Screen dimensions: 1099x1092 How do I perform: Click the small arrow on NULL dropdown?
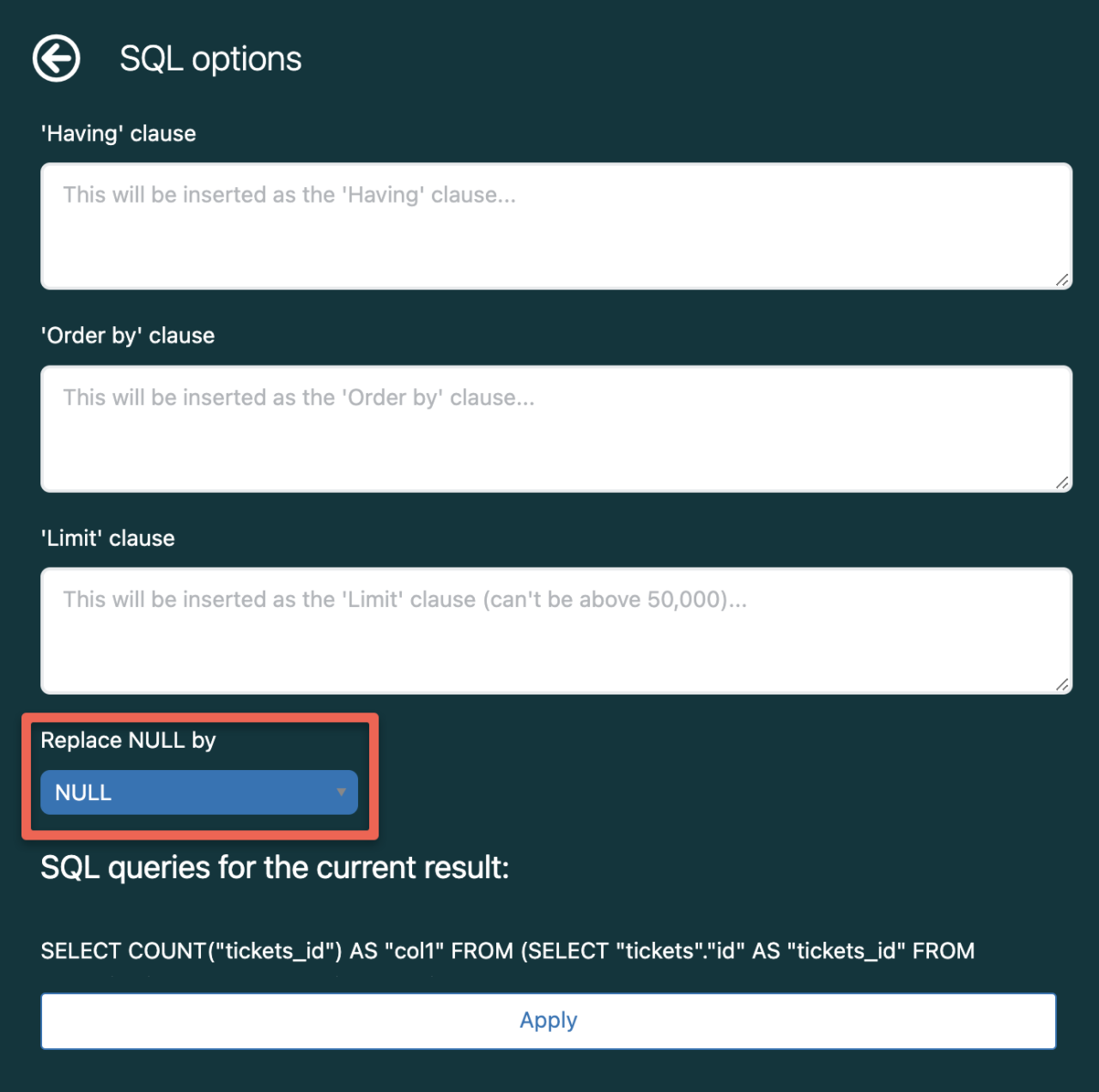point(341,792)
